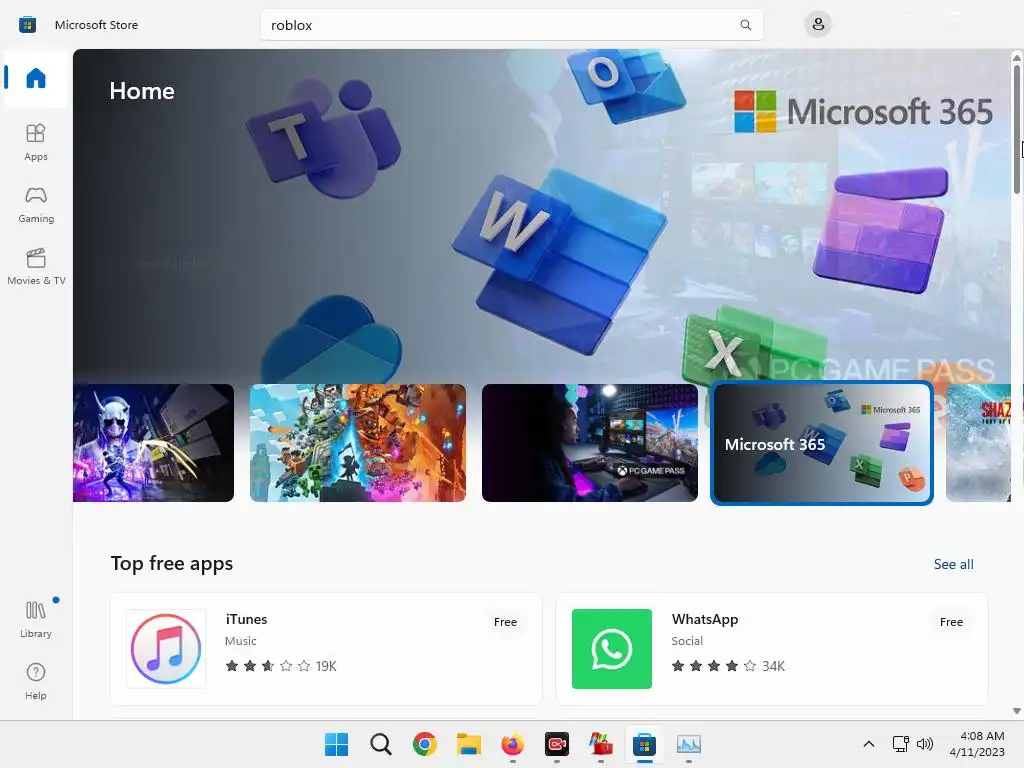Select the PC Game Pass banner thumbnail
1024x768 pixels.
click(x=590, y=443)
